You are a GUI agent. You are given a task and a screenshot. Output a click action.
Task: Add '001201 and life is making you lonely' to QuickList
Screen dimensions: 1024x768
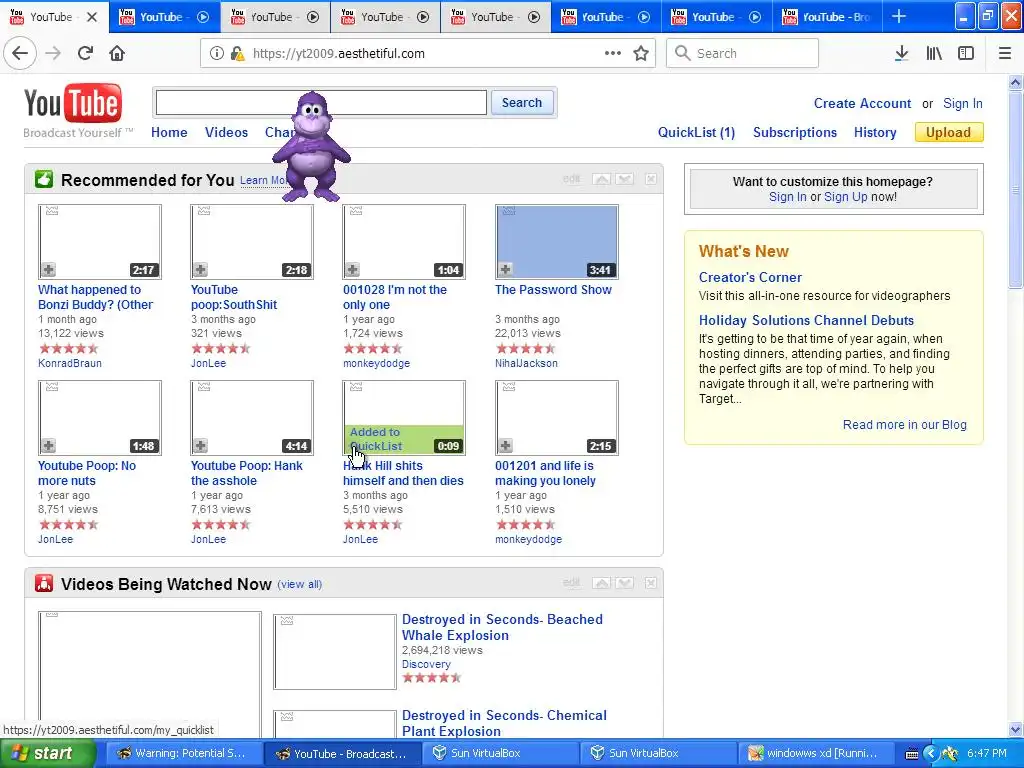(x=505, y=445)
